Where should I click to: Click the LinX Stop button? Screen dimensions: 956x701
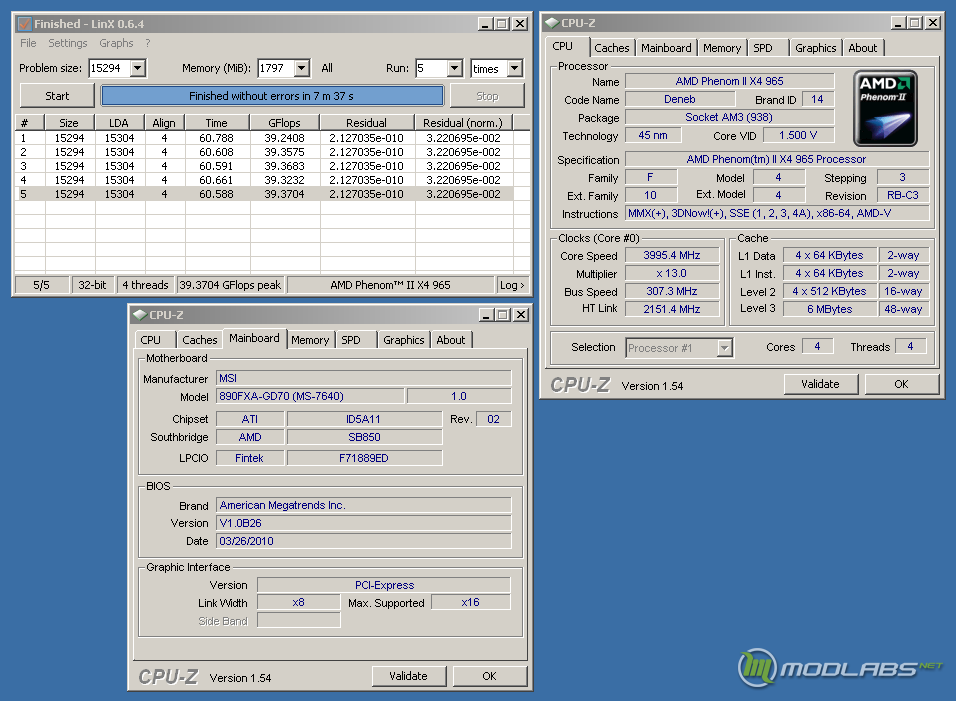coord(487,96)
